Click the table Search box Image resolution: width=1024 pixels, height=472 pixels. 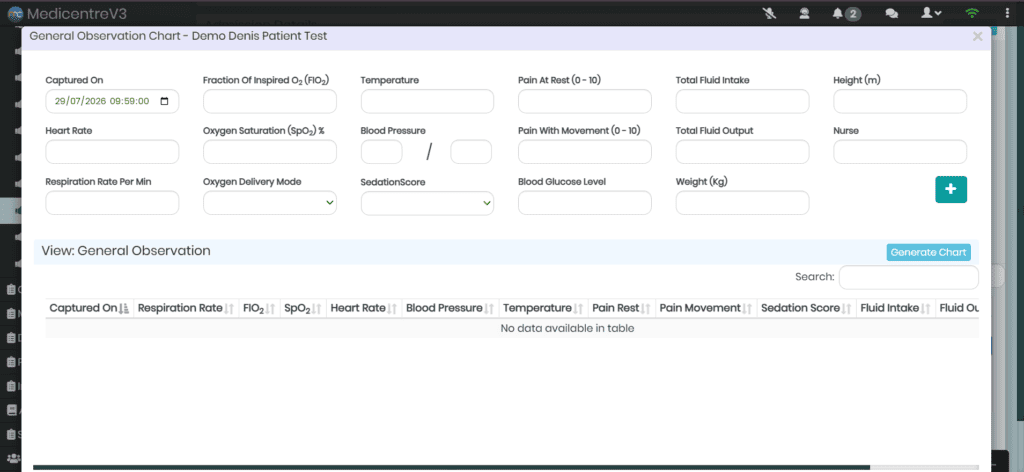908,277
